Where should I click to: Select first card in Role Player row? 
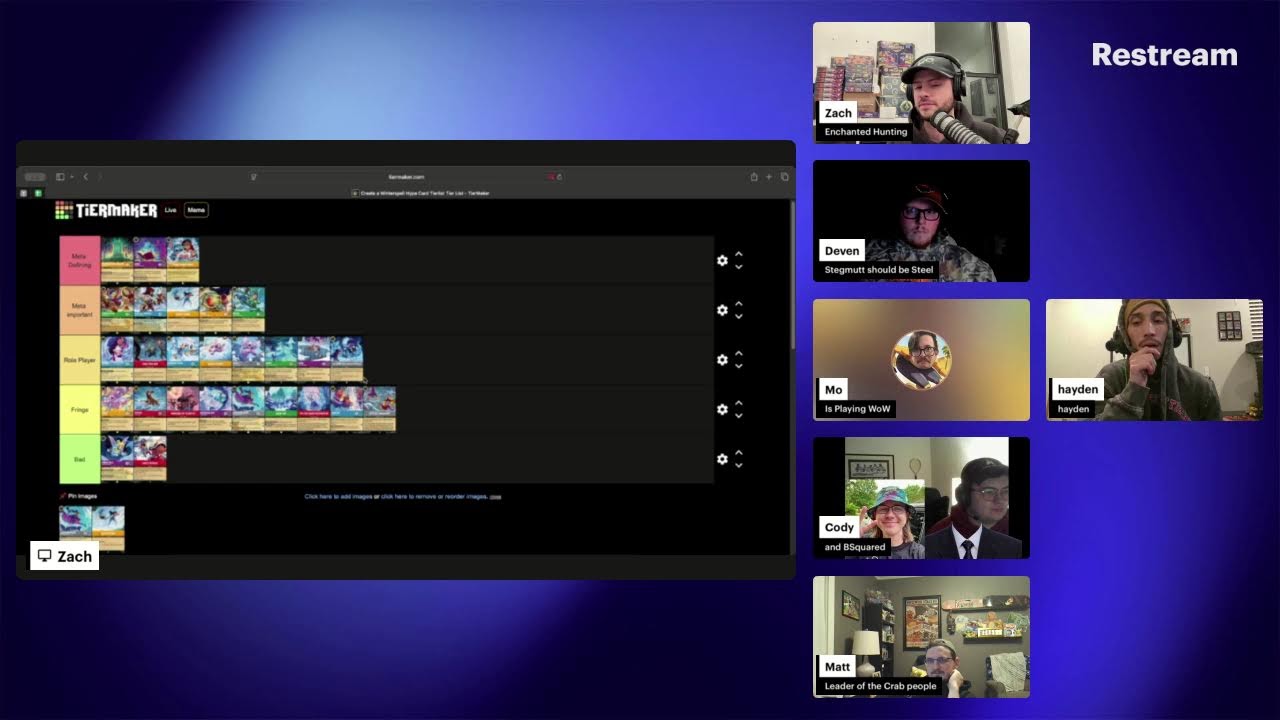tap(117, 359)
